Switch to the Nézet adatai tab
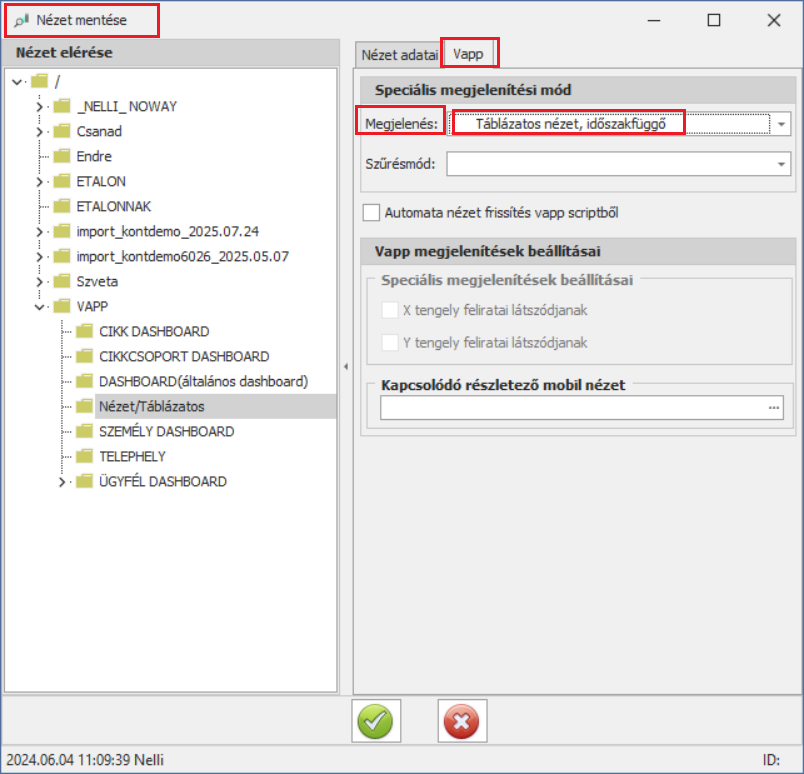 coord(399,54)
